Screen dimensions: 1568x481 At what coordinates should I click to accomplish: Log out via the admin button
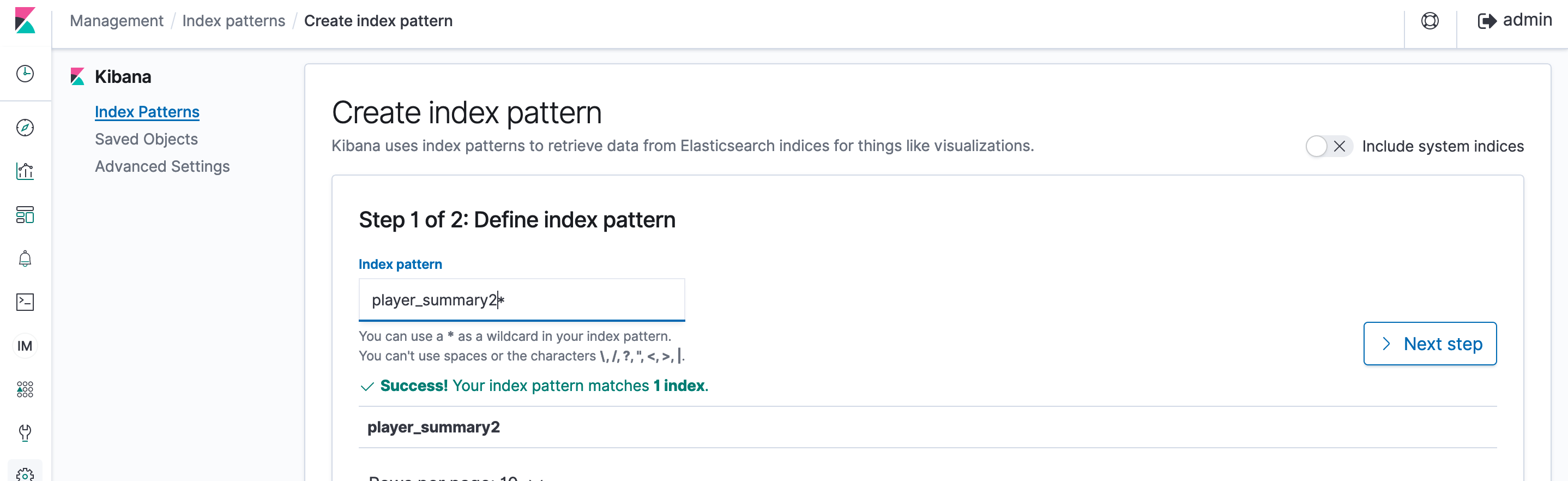(x=1515, y=20)
